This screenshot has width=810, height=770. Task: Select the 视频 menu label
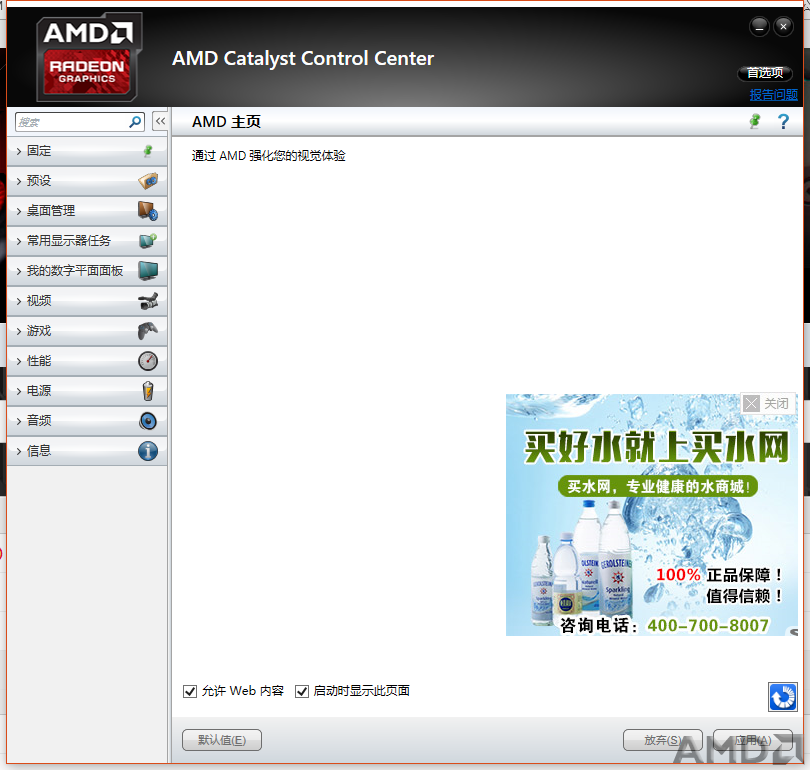point(39,301)
